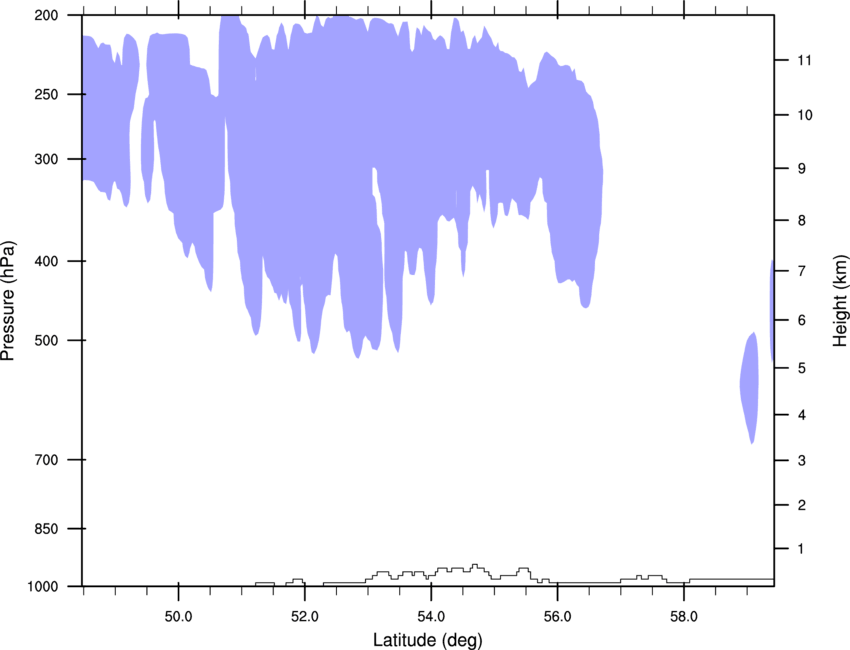Click the 7 km height tick label
The width and height of the screenshot is (850, 650).
pos(802,271)
